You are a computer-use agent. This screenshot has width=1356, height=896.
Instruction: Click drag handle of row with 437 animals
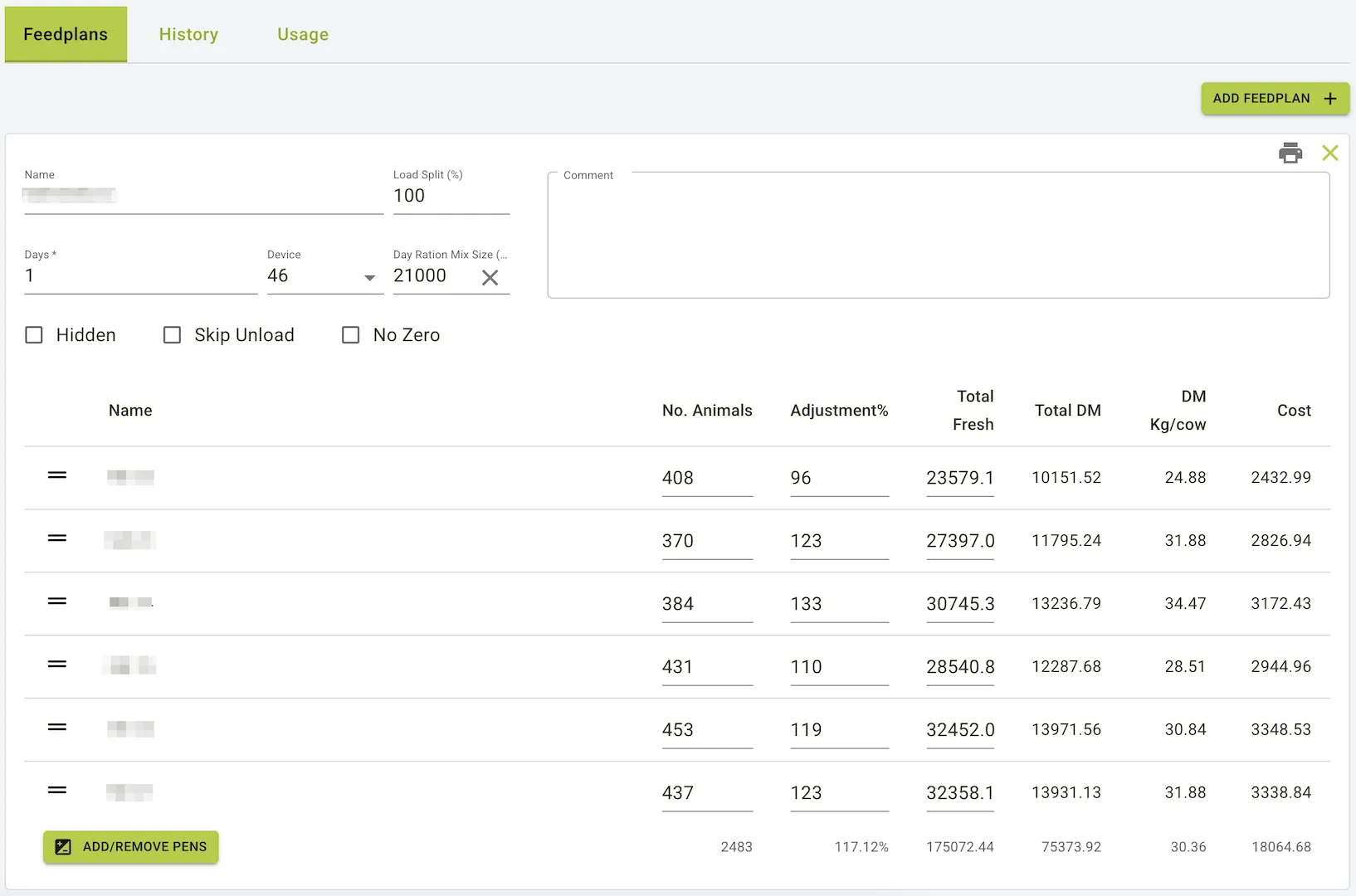coord(57,791)
